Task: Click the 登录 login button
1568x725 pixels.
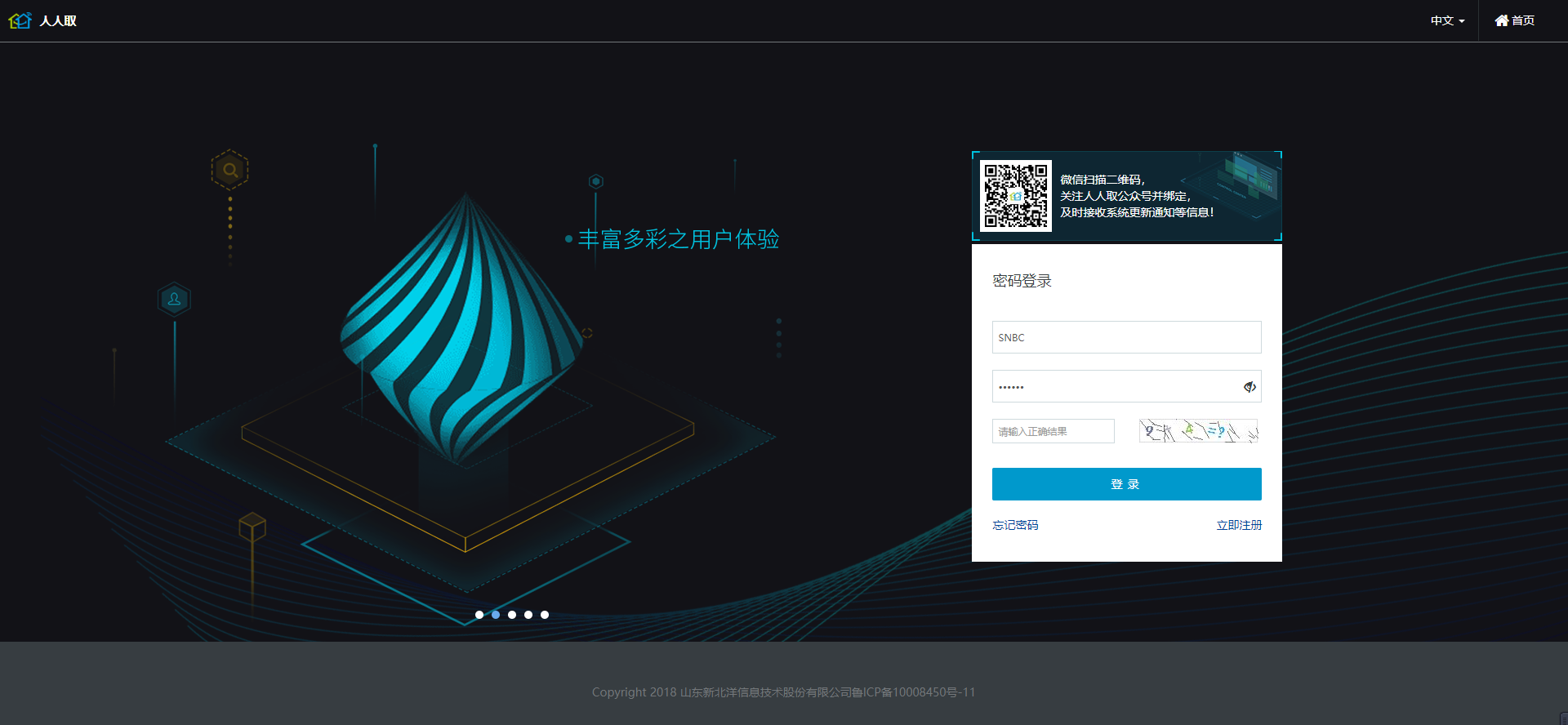Action: tap(1127, 484)
